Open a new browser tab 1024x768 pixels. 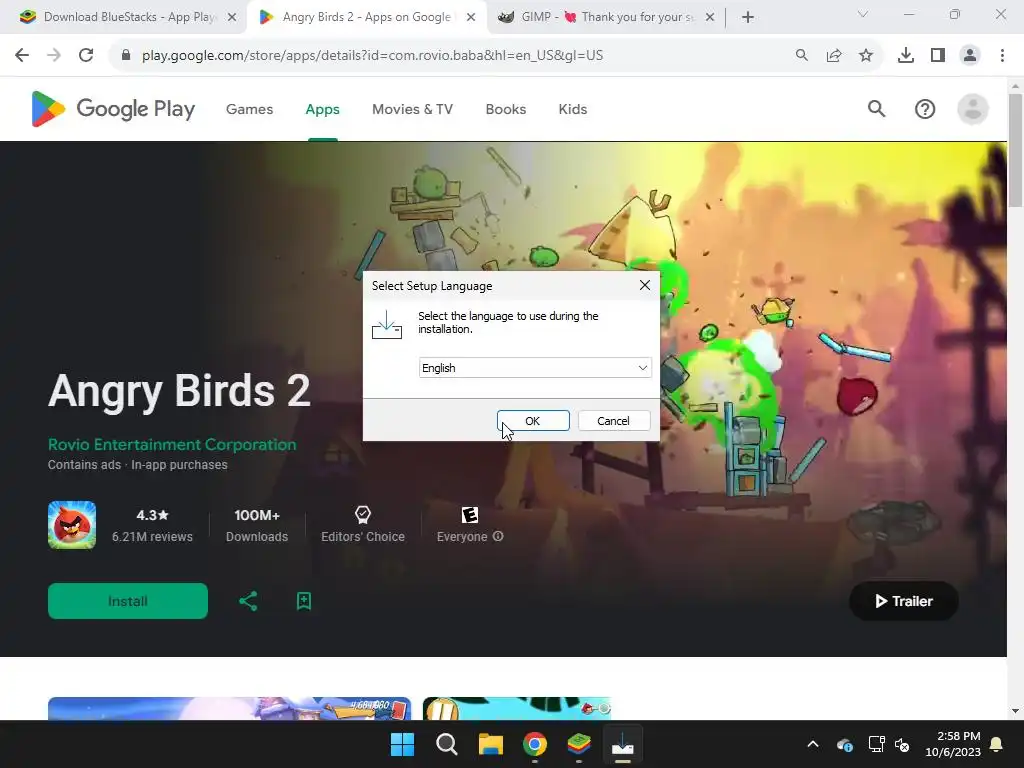coord(748,17)
